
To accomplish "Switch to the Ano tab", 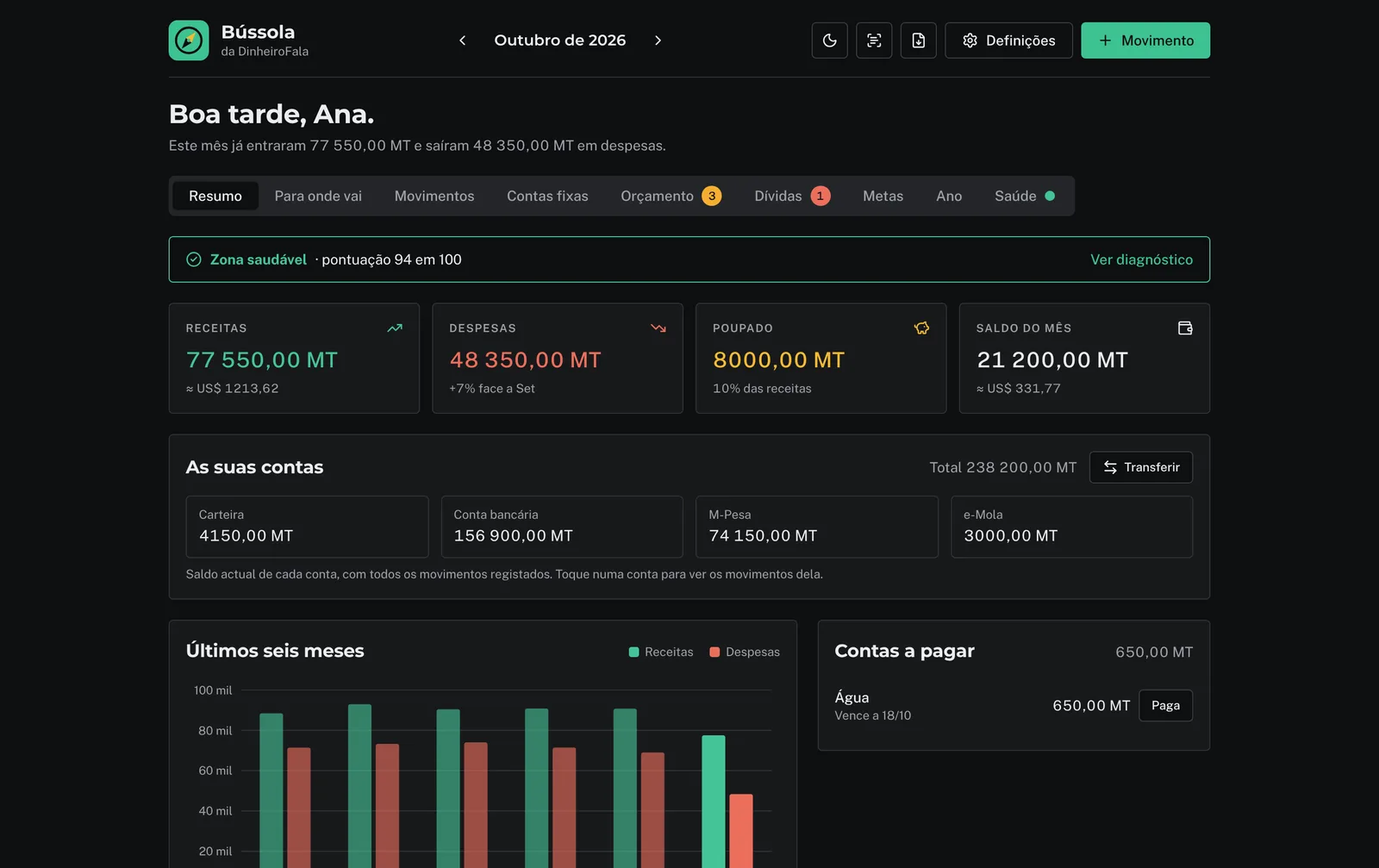I will (x=949, y=196).
